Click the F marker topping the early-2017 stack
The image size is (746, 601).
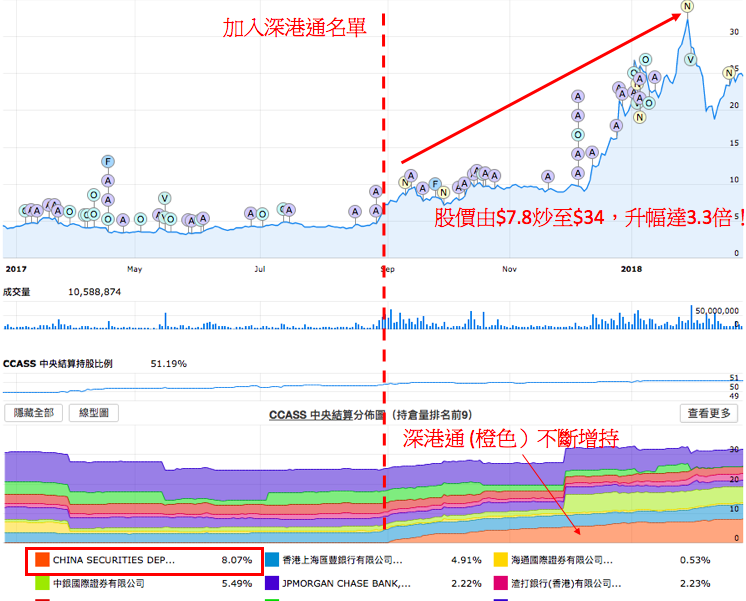point(108,162)
